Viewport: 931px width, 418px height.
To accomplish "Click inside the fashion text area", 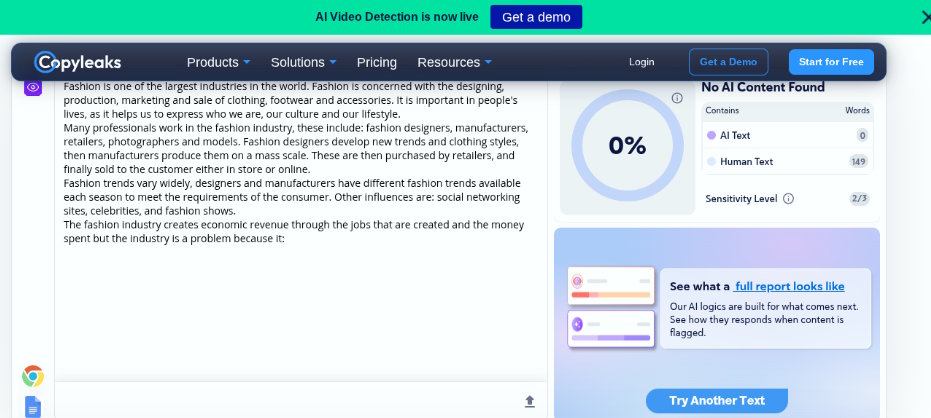I will tap(300, 232).
